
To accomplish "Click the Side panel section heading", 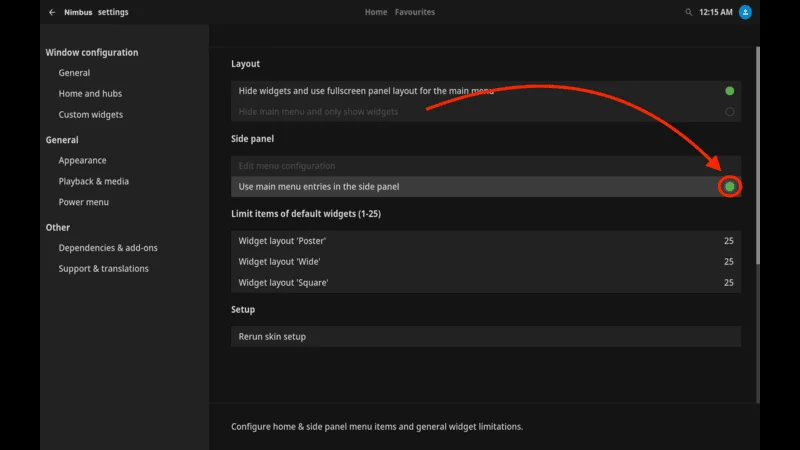I will click(x=253, y=139).
